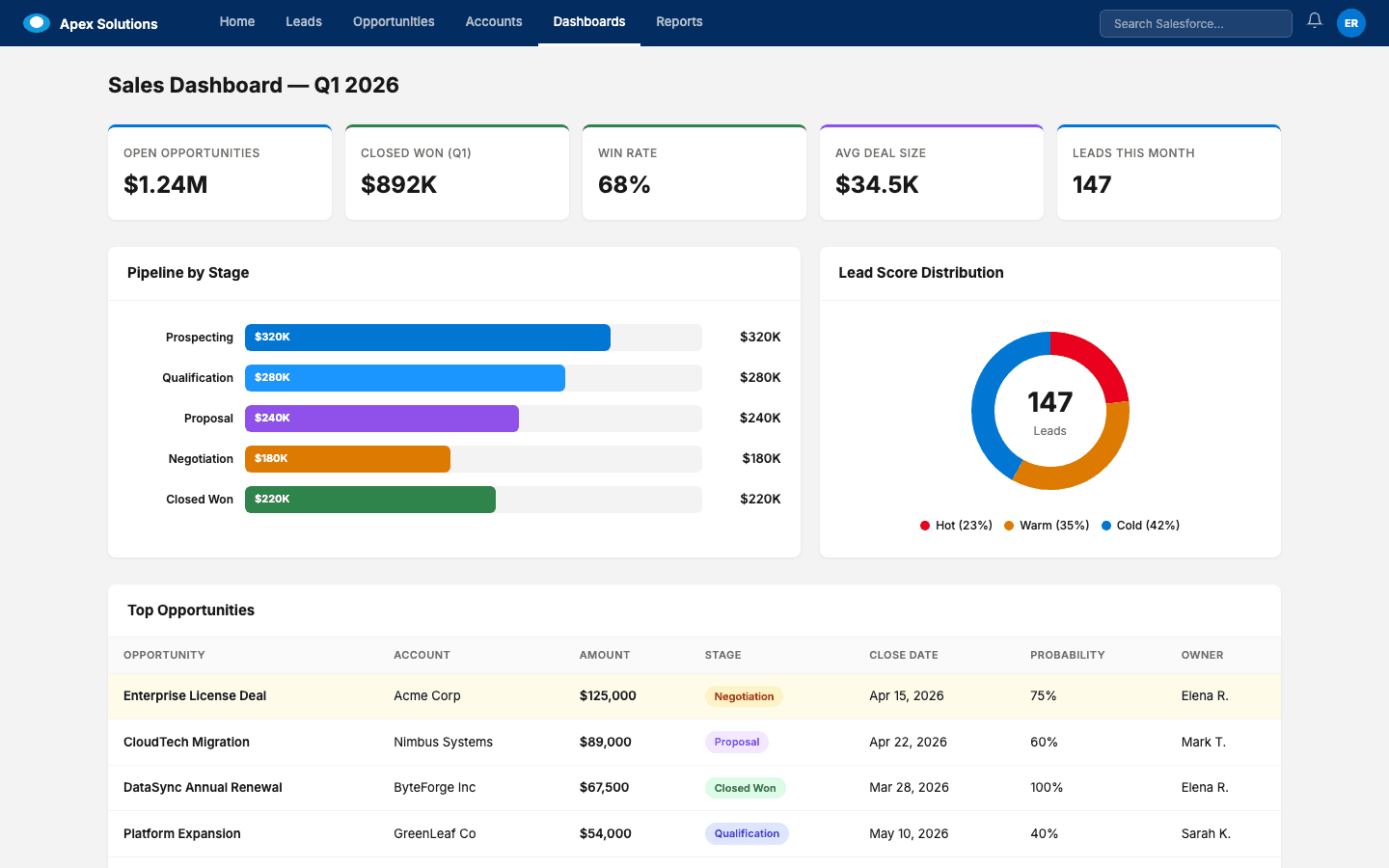
Task: Click the Qualification $280K pipeline bar
Action: 405,378
